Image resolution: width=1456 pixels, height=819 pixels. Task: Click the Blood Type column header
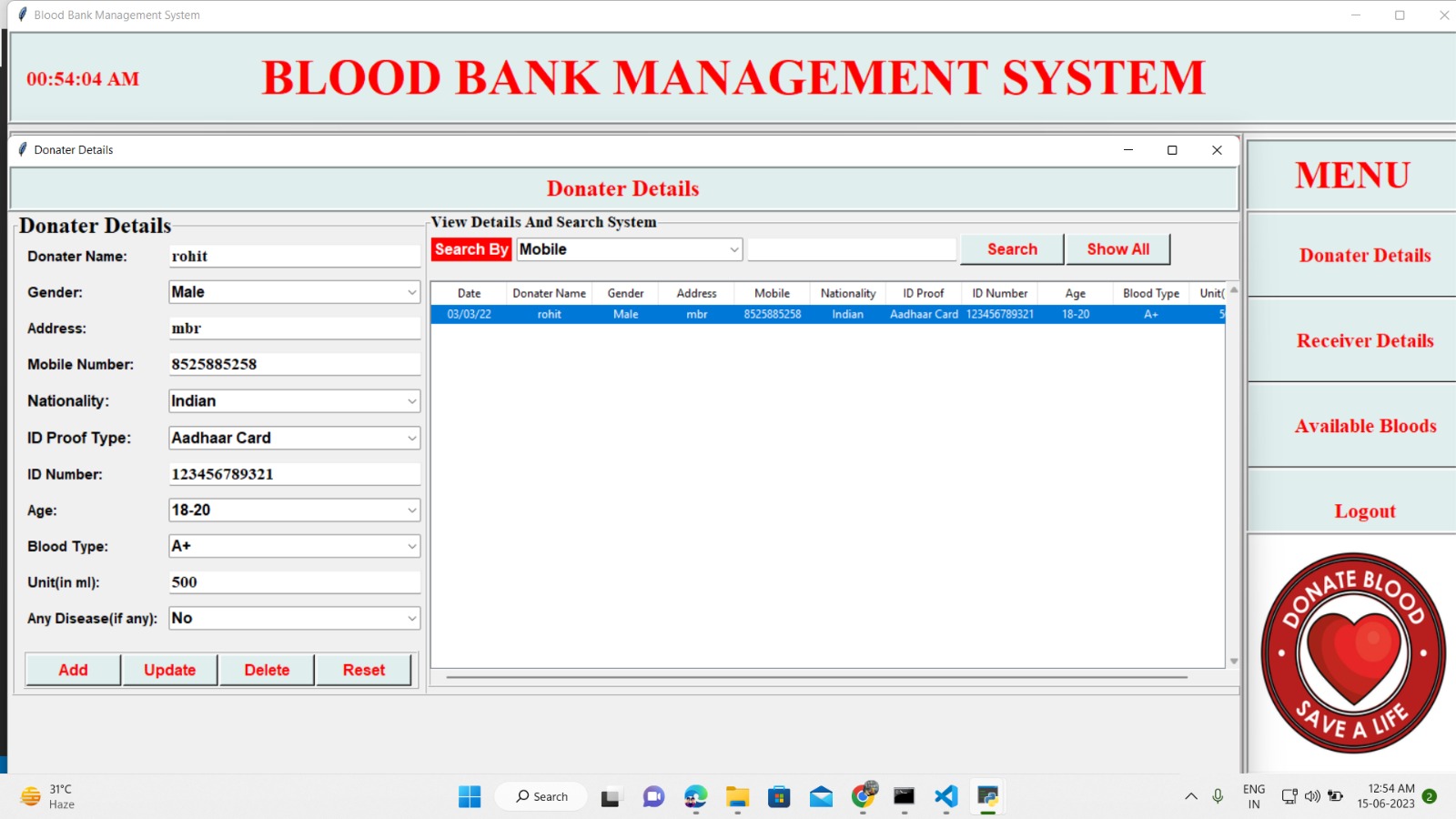pos(1150,293)
